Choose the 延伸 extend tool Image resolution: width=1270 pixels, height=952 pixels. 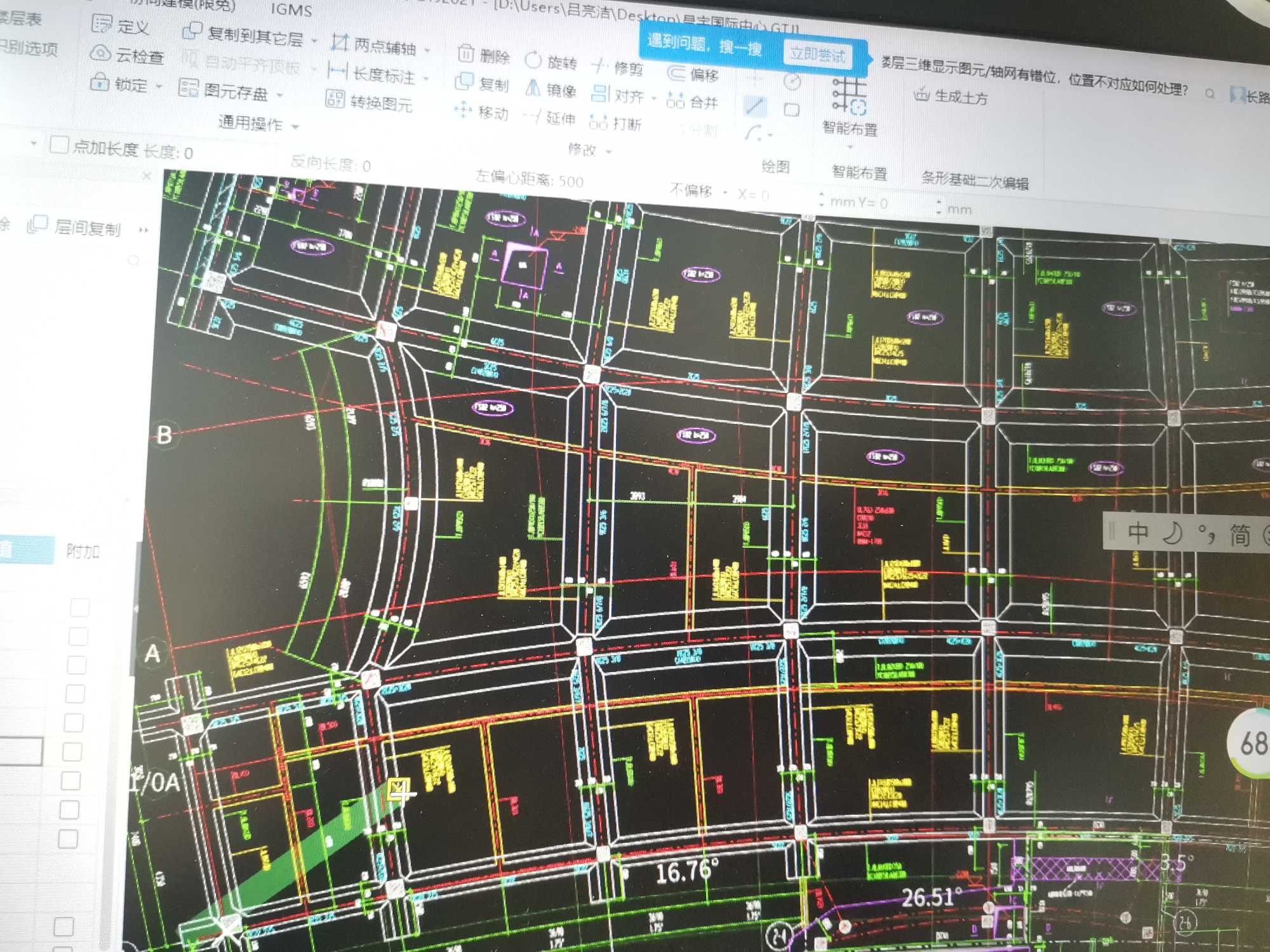pos(549,117)
